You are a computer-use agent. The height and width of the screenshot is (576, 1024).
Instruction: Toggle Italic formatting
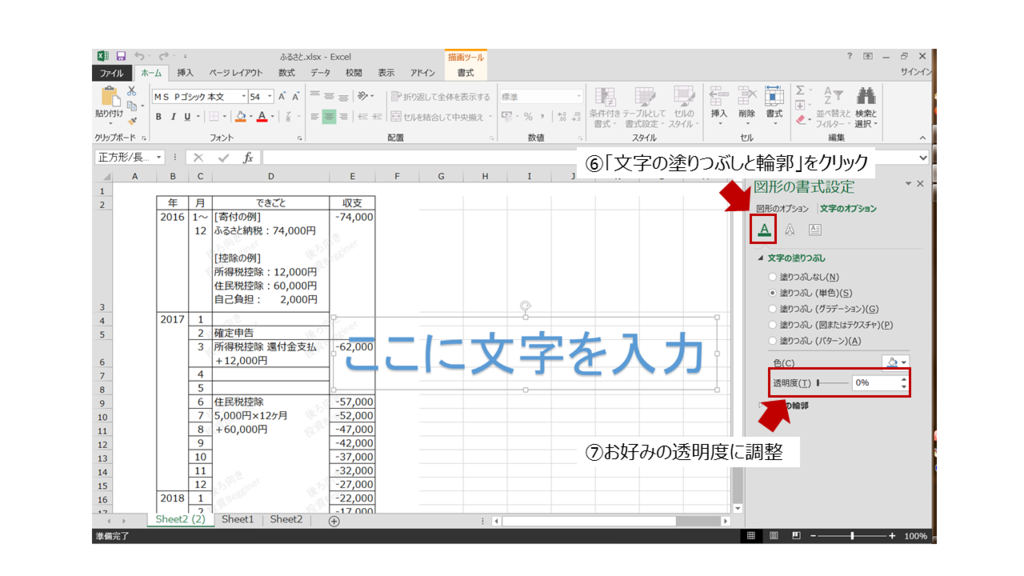[173, 117]
